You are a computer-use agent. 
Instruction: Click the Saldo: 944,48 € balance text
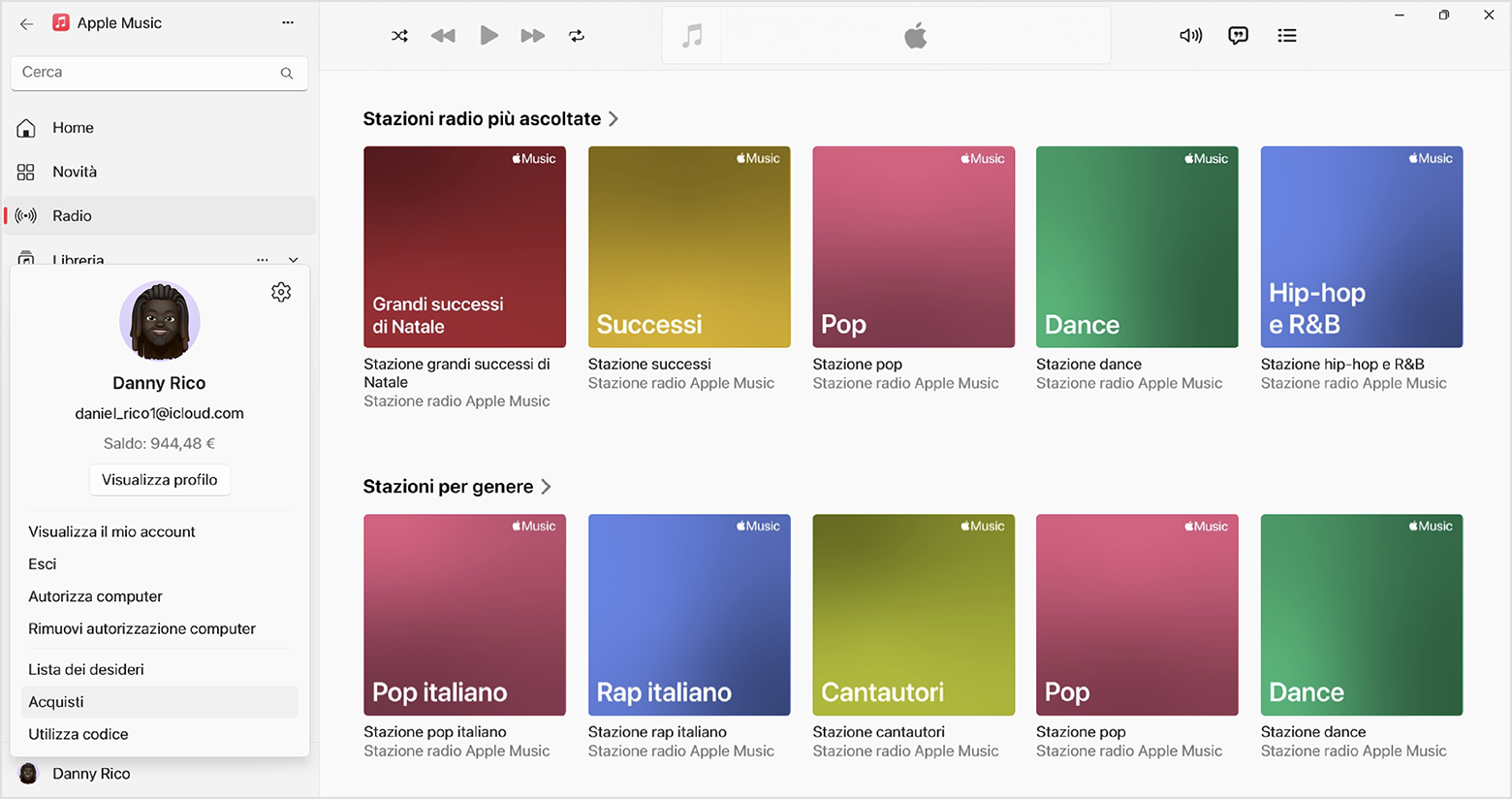[x=160, y=443]
